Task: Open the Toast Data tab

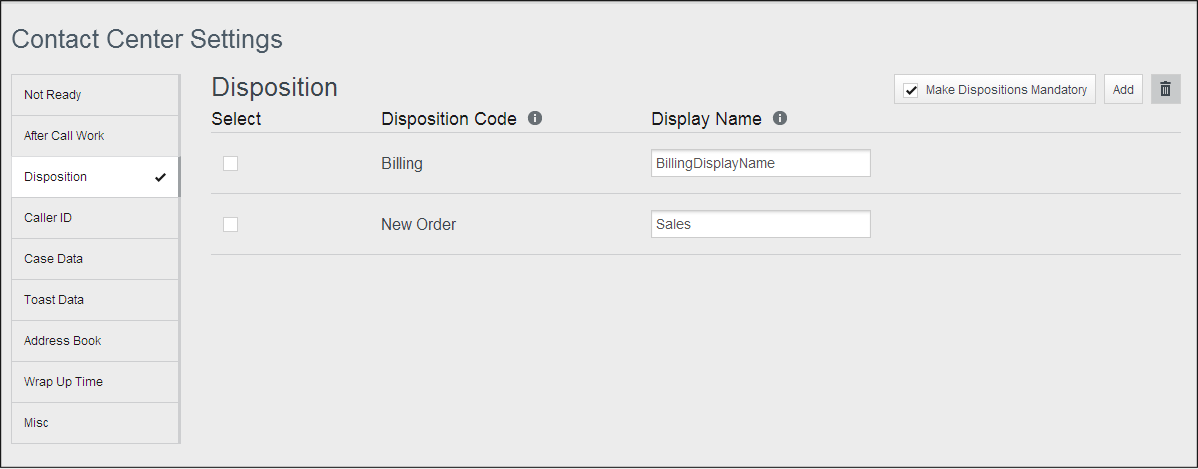Action: pyautogui.click(x=95, y=300)
